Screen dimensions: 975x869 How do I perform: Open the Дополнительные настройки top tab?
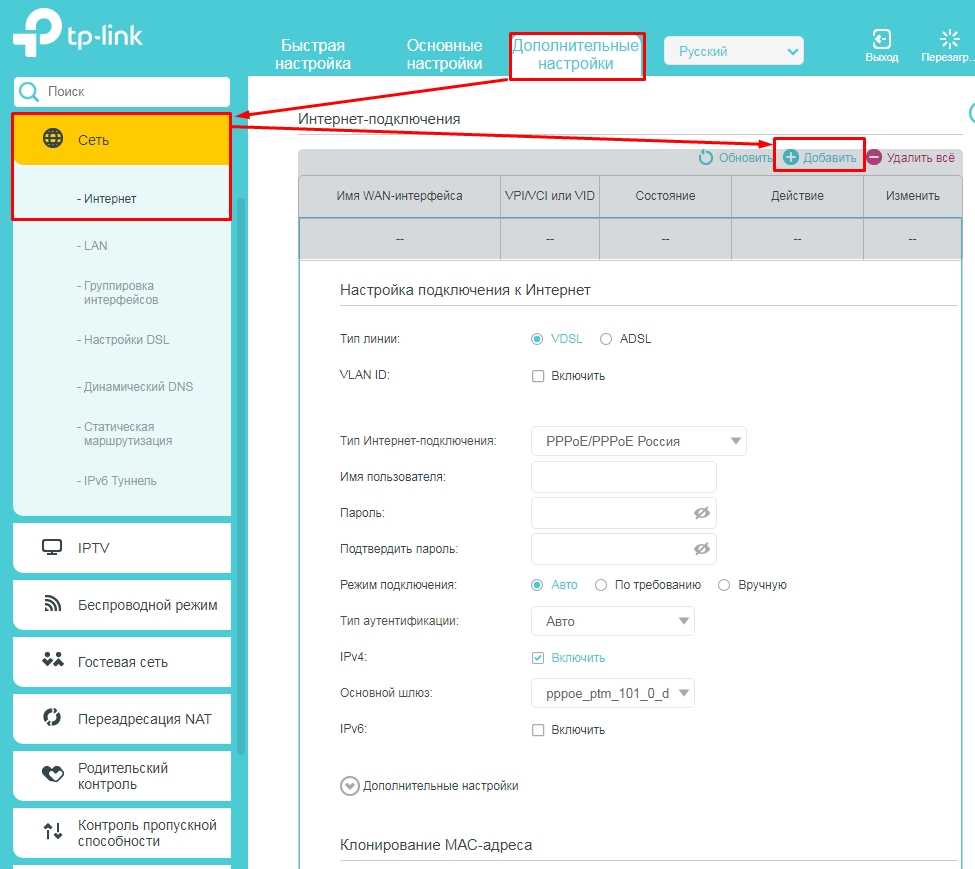pos(576,55)
